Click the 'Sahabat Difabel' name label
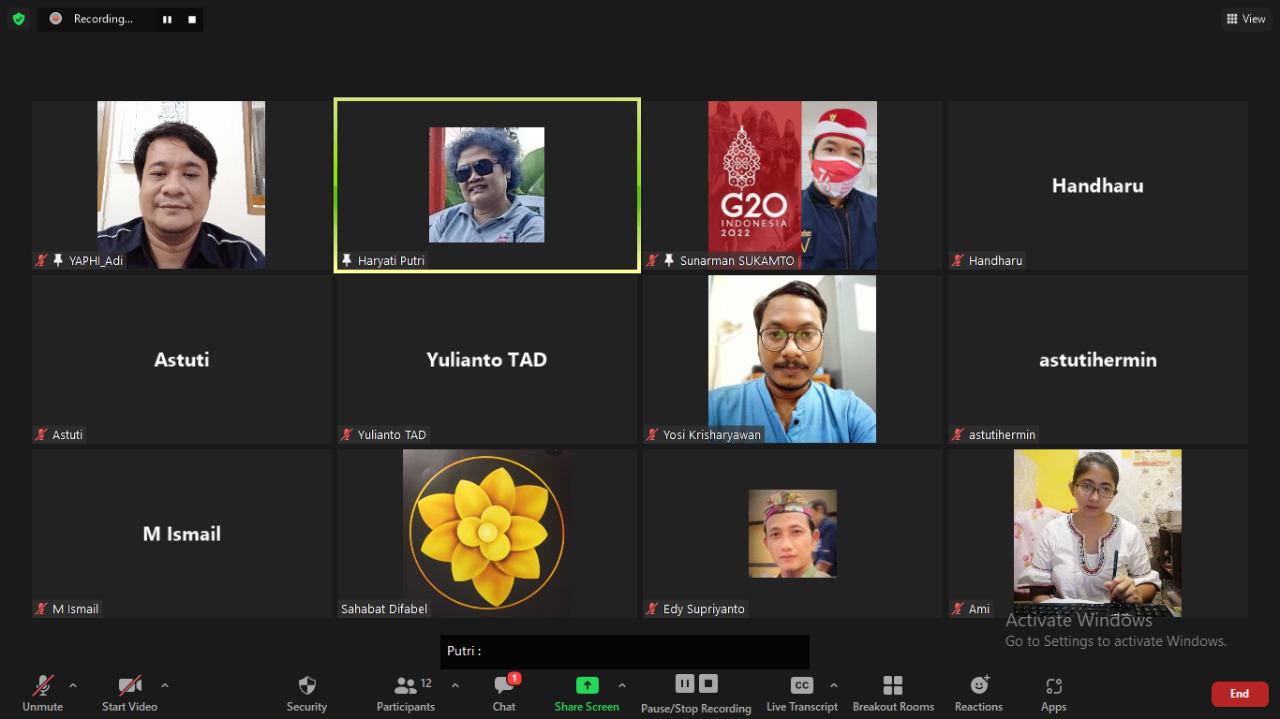This screenshot has width=1280, height=719. [384, 609]
